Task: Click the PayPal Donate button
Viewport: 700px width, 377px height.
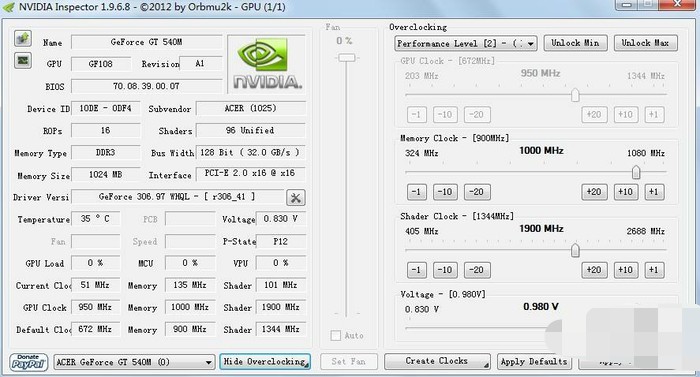Action: click(x=28, y=362)
